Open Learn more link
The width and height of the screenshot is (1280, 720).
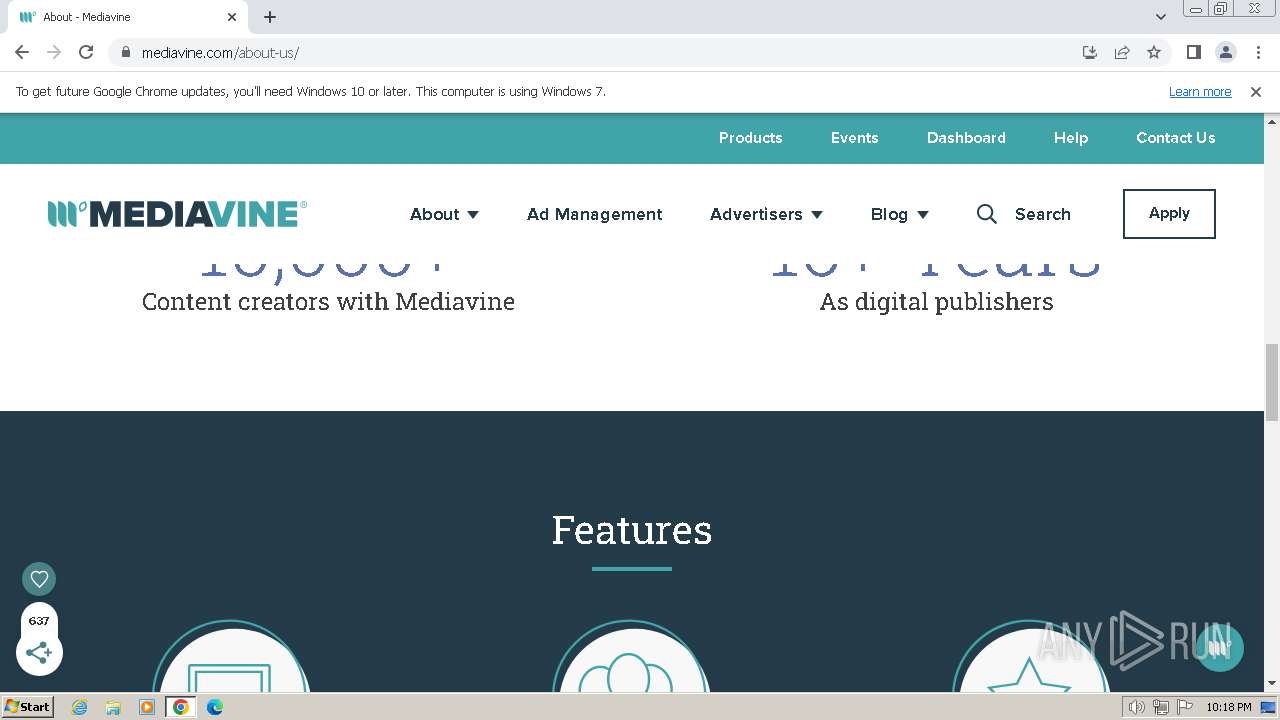pos(1200,92)
